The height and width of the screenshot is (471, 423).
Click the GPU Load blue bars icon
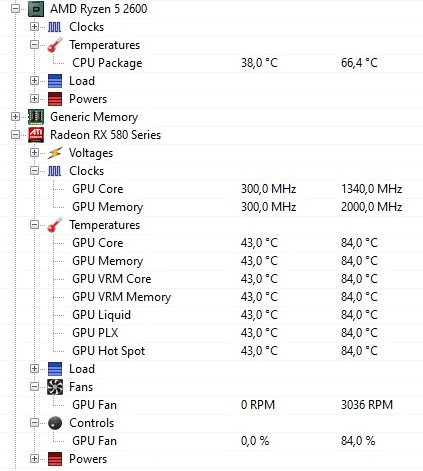[x=55, y=369]
